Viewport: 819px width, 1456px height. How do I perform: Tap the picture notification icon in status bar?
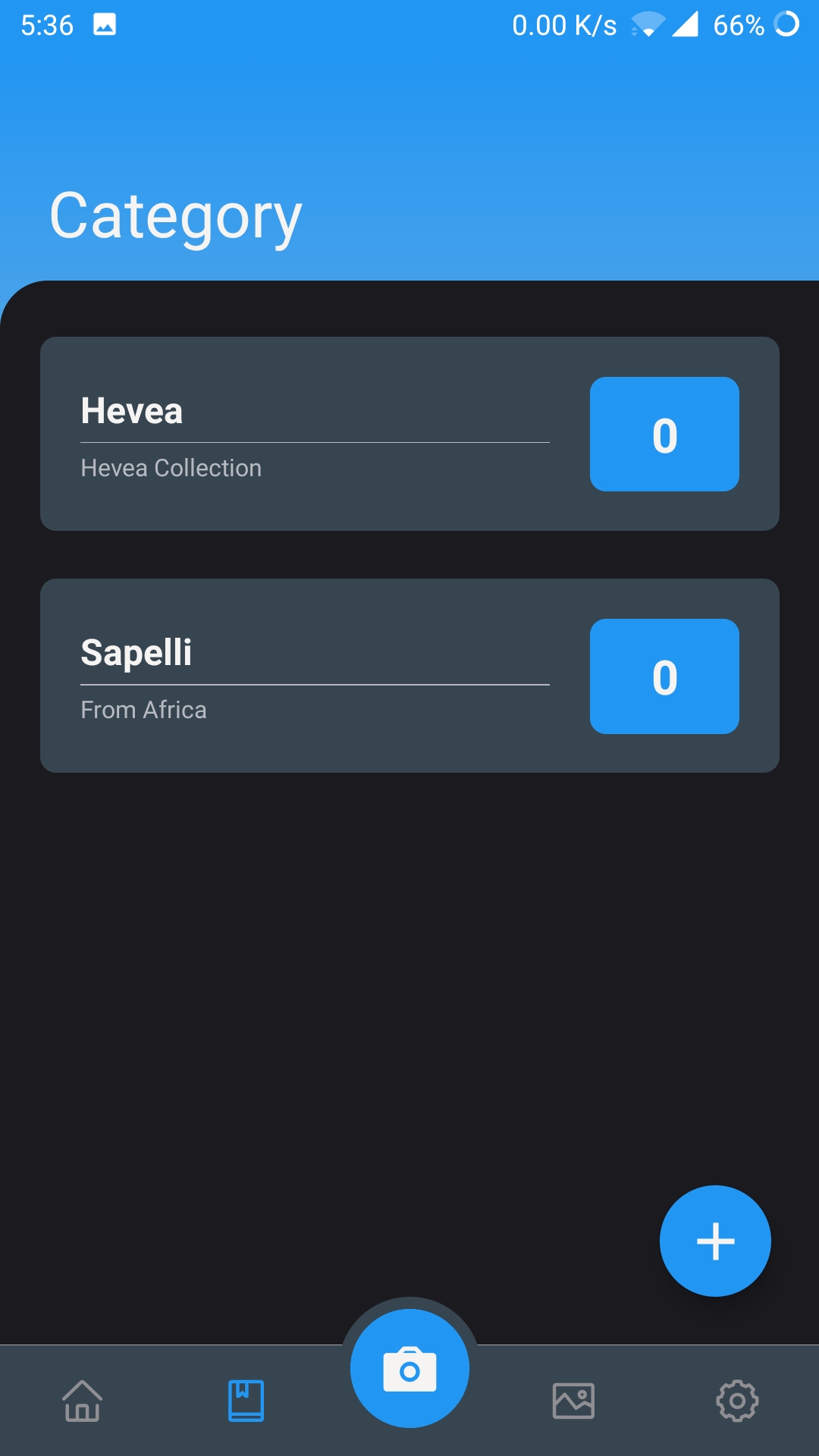(x=105, y=25)
